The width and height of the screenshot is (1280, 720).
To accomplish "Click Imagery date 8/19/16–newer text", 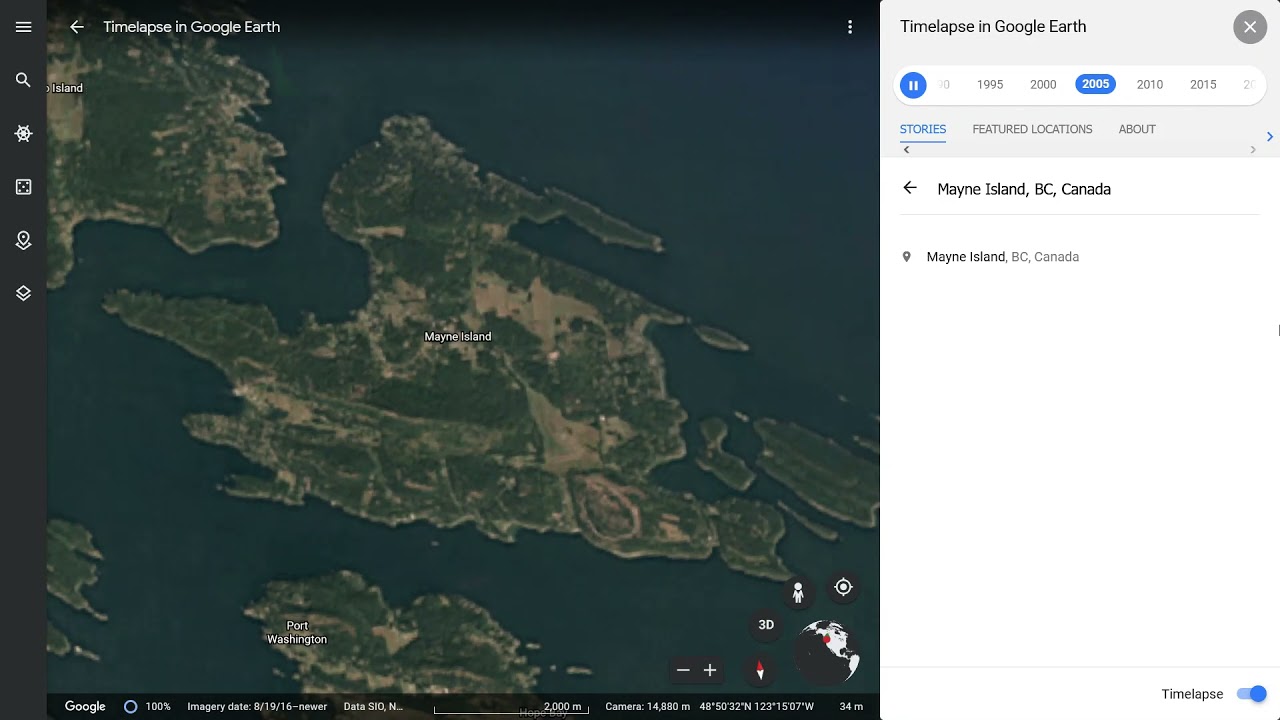I will point(257,706).
